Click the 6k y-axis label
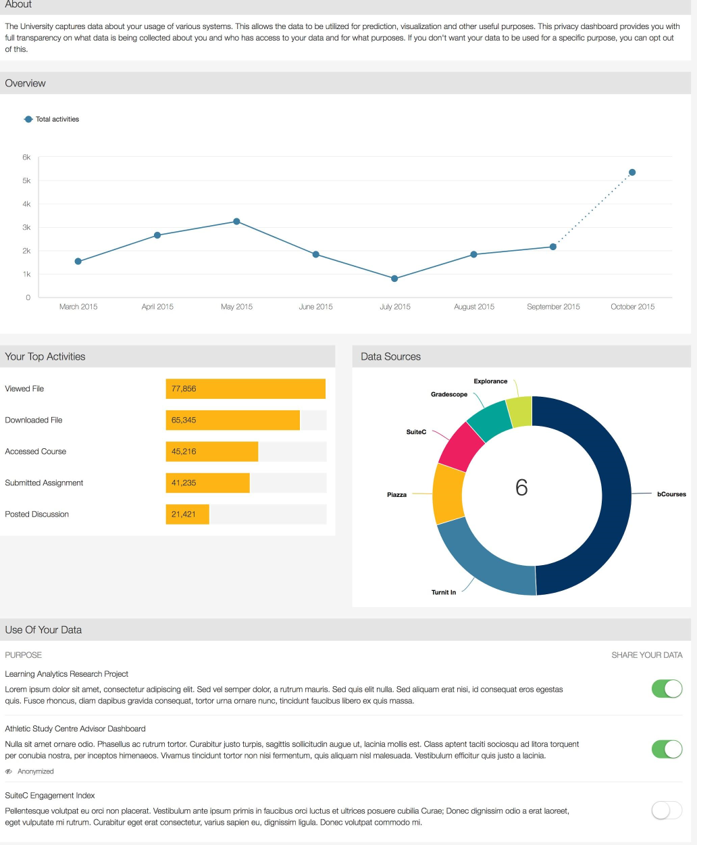This screenshot has height=845, width=706. (x=26, y=157)
